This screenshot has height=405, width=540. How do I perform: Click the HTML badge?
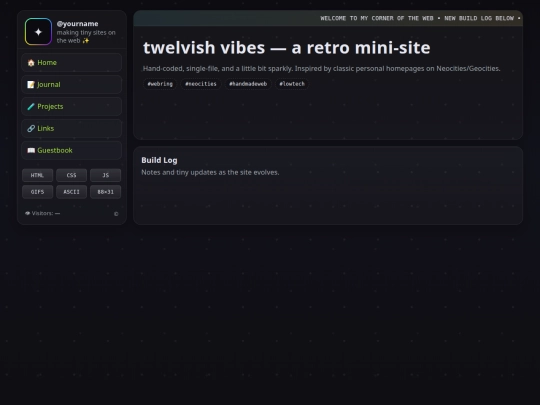pyautogui.click(x=38, y=175)
